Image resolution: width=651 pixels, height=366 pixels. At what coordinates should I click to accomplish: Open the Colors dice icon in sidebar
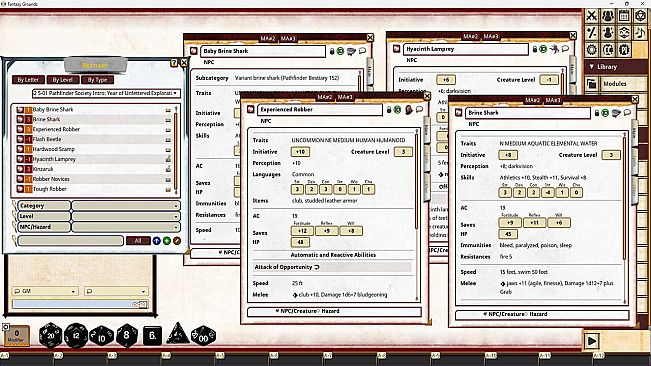pos(640,16)
